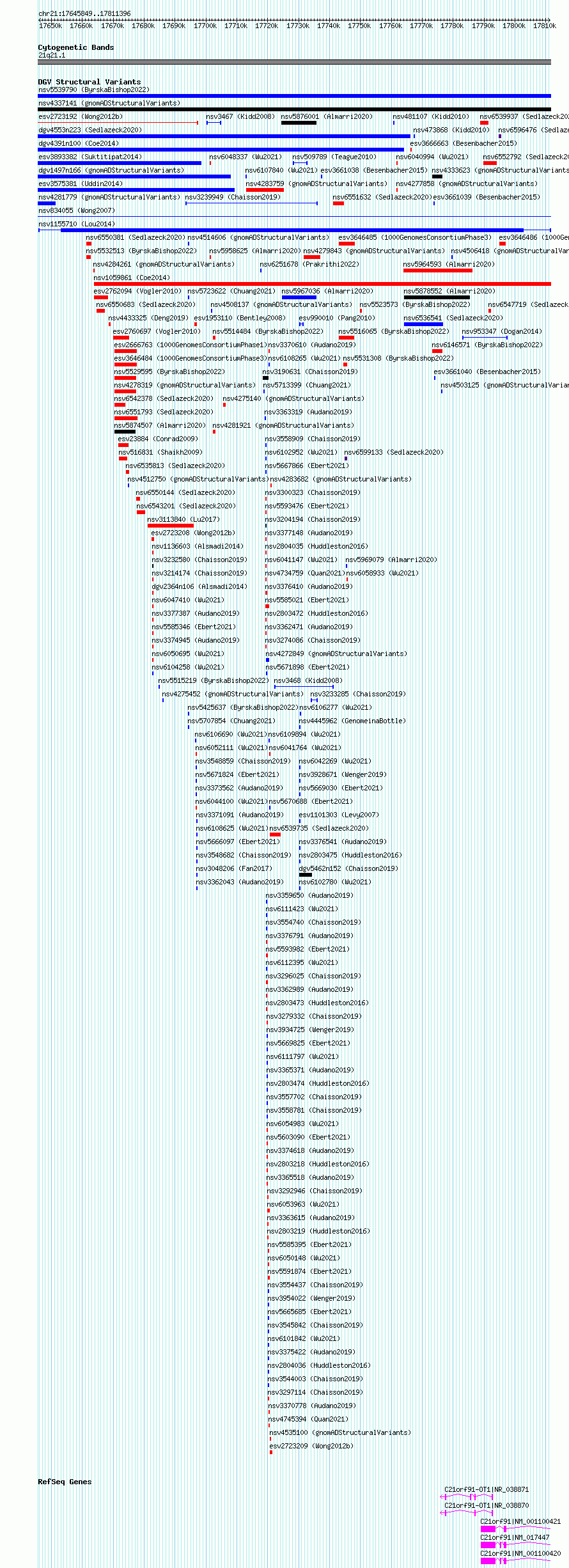Click the nsv4283759 red feature bar
This screenshot has width=569, height=1568.
[x=265, y=190]
